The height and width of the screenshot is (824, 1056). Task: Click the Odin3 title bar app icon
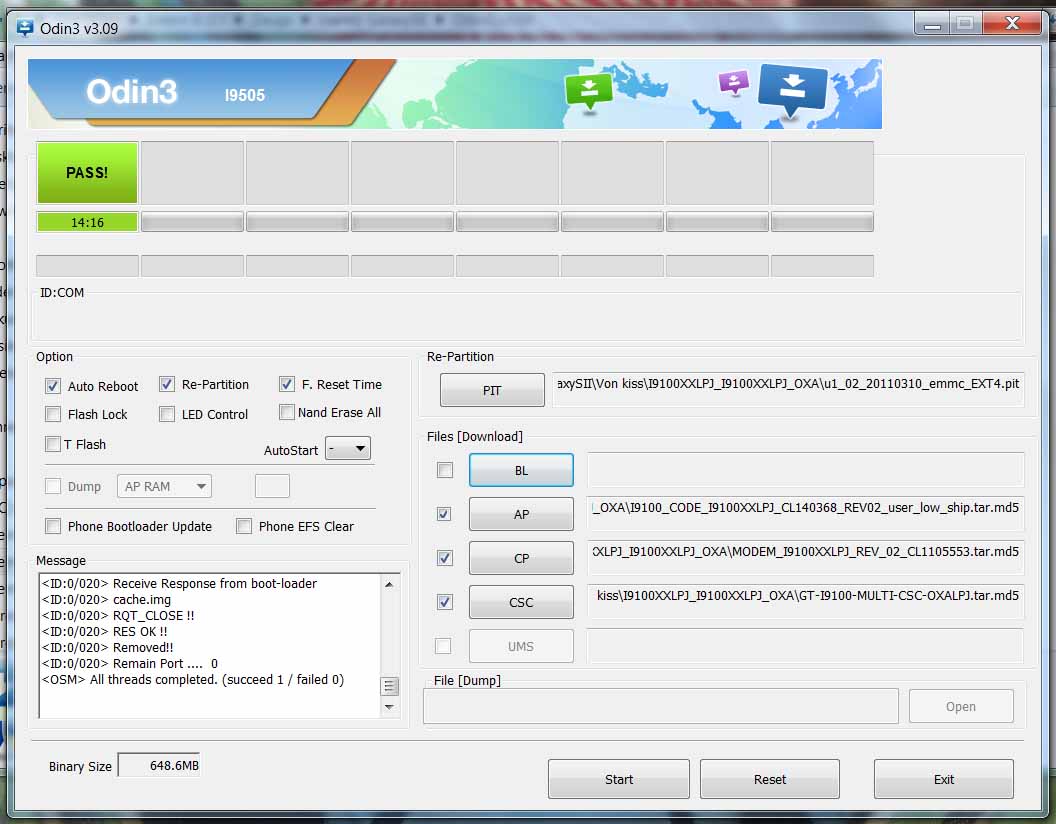click(25, 28)
